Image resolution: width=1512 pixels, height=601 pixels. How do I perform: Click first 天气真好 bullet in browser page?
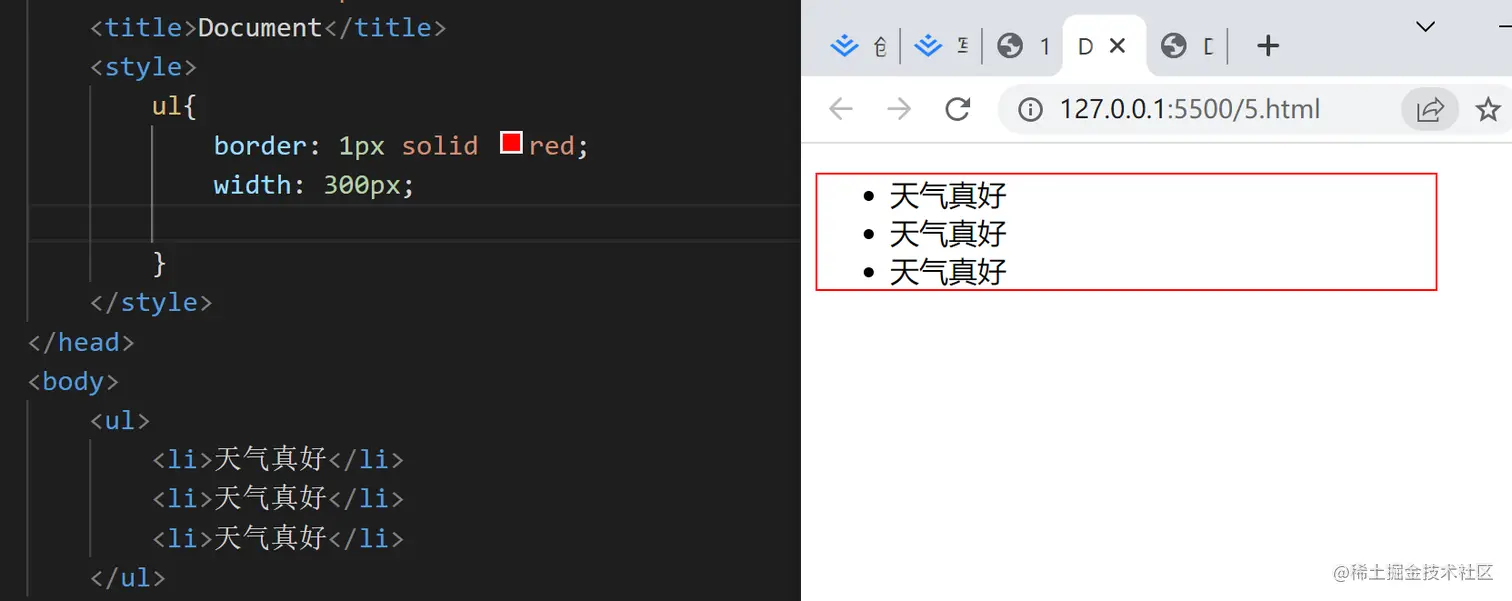[947, 195]
